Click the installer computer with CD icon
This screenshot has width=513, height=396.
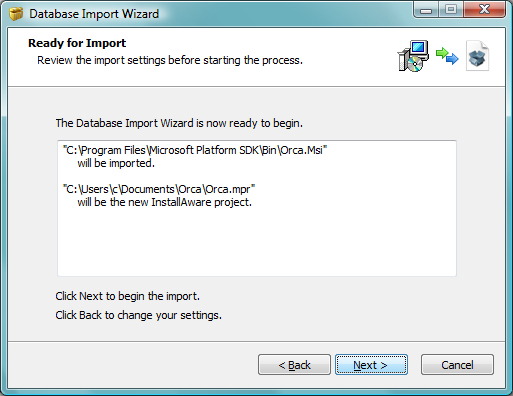click(413, 56)
